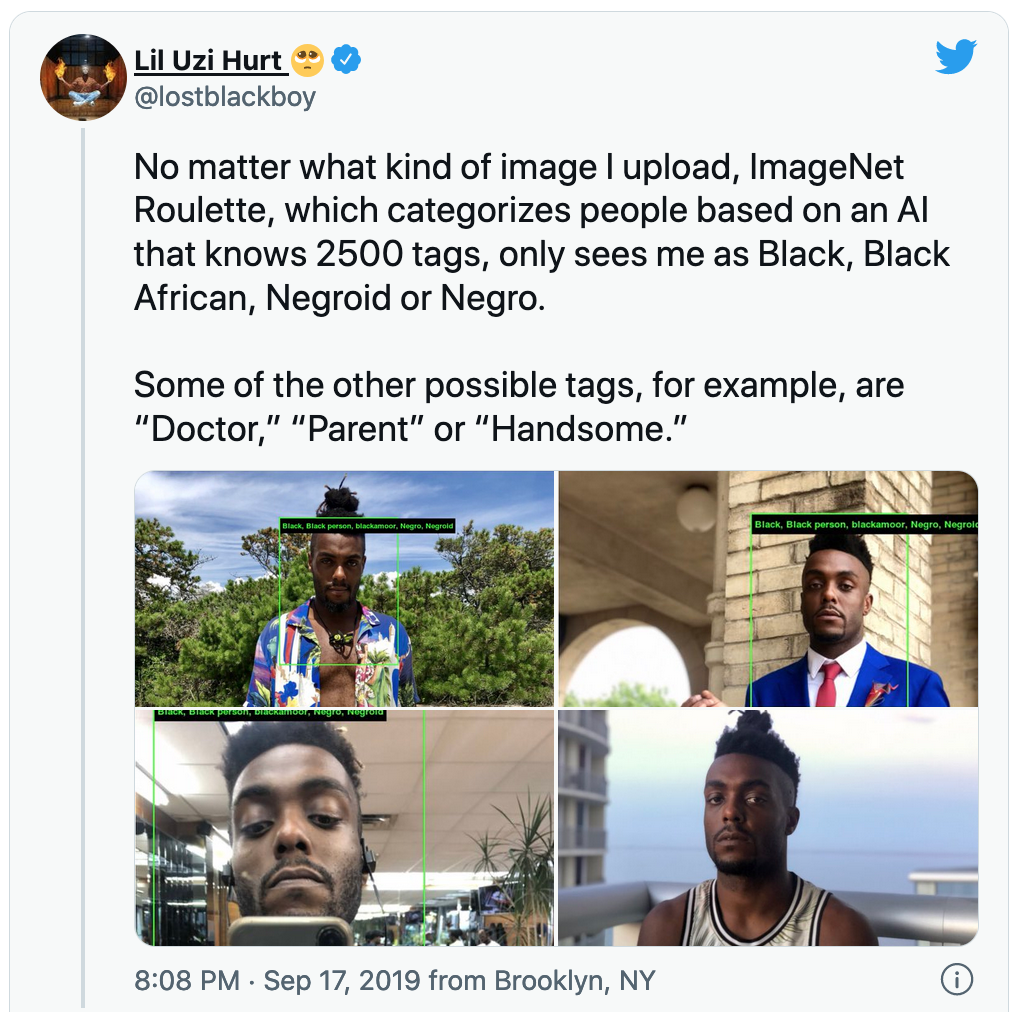Click the vertical thread line under the avatar
The width and height of the screenshot is (1020, 1012).
[83, 566]
